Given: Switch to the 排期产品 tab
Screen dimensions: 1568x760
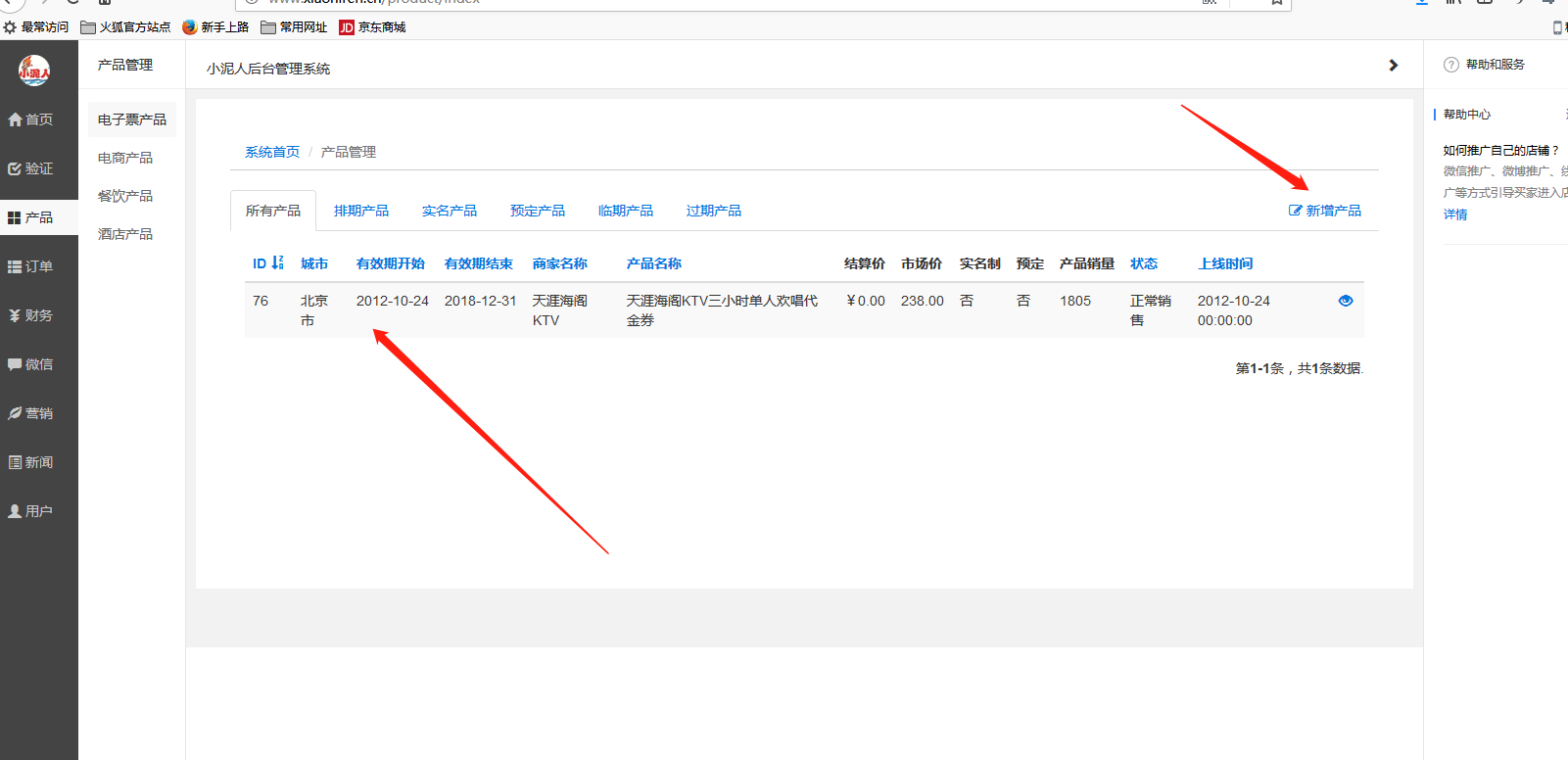Looking at the screenshot, I should tap(360, 211).
